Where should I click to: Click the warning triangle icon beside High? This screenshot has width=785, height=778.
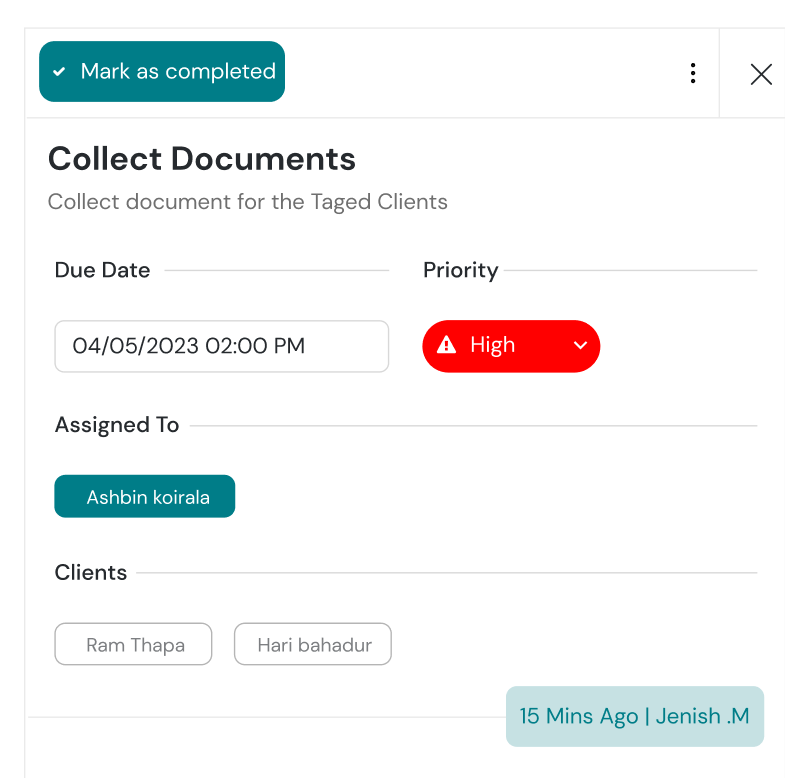[x=447, y=346]
